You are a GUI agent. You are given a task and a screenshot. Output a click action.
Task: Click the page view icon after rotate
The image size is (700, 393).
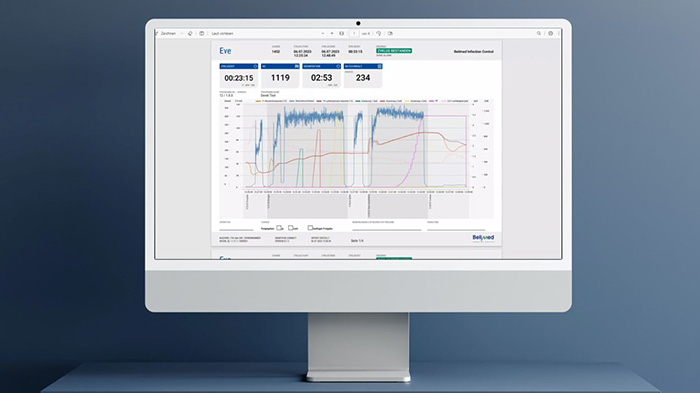390,33
